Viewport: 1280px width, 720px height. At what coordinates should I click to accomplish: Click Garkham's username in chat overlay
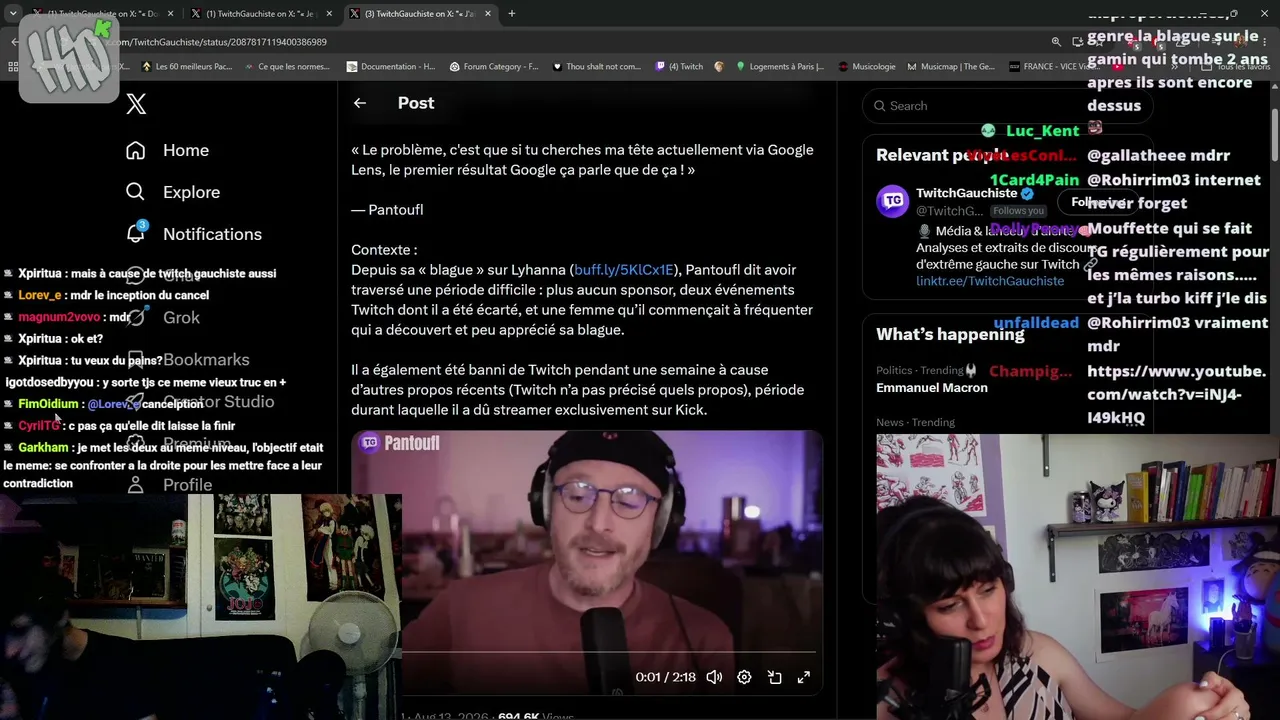(43, 448)
